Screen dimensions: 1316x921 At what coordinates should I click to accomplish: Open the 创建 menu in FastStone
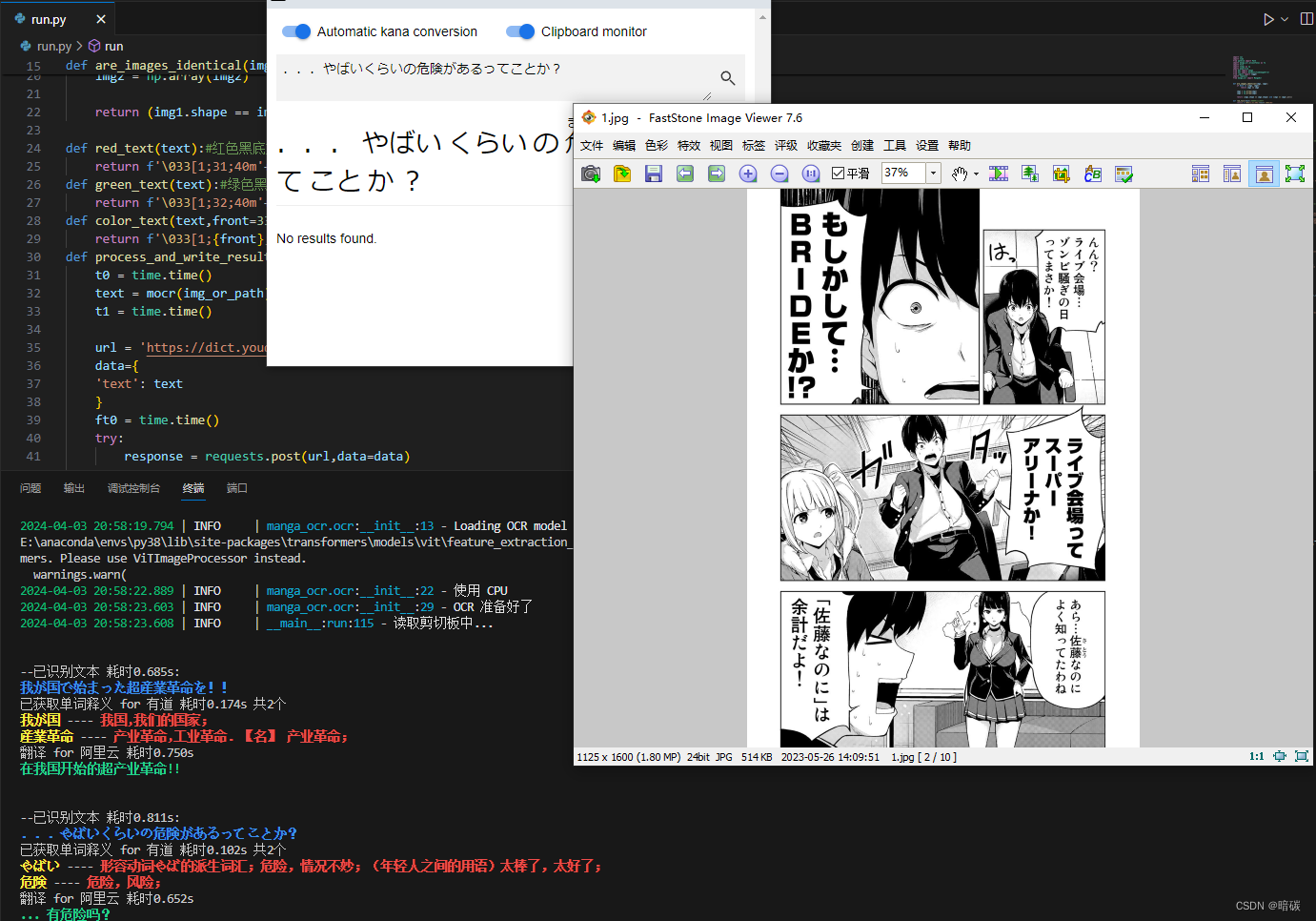(862, 146)
